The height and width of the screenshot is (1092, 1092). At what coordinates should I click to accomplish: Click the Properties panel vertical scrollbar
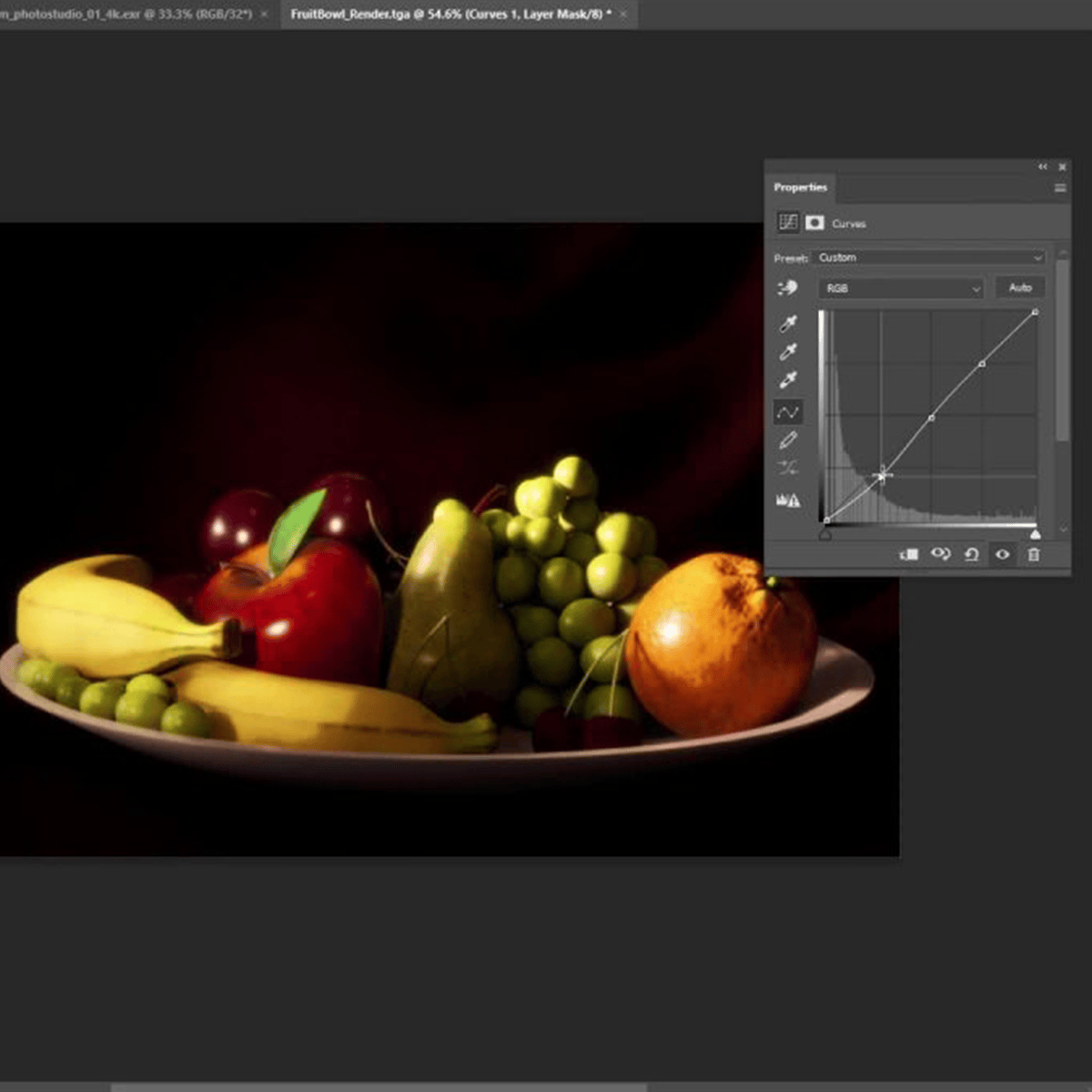point(1062,350)
